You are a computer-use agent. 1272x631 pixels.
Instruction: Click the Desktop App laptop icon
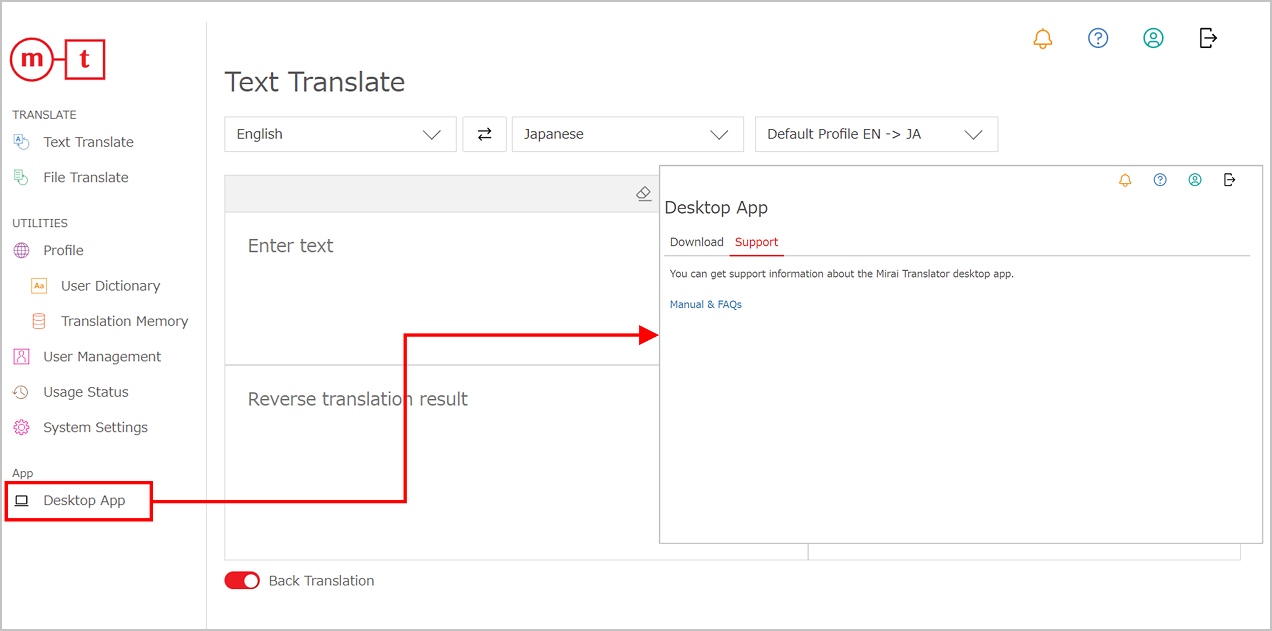[22, 500]
